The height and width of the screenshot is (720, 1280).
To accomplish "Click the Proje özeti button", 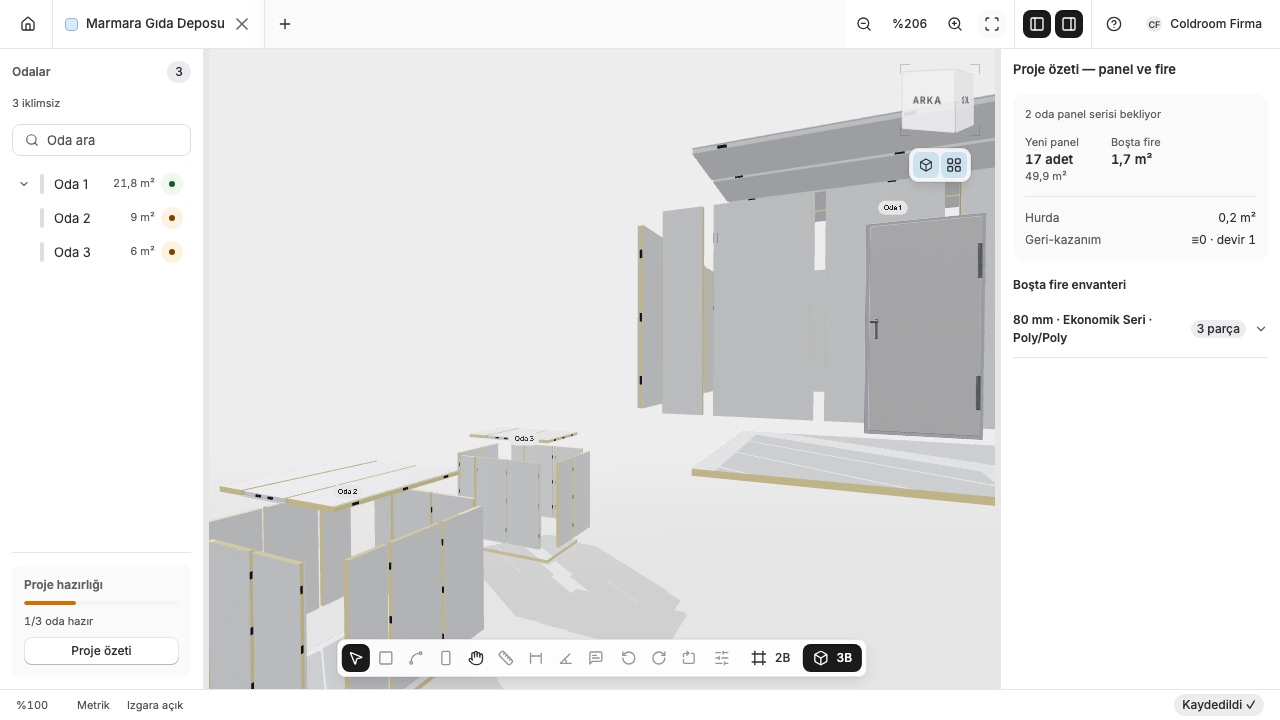I will point(101,651).
